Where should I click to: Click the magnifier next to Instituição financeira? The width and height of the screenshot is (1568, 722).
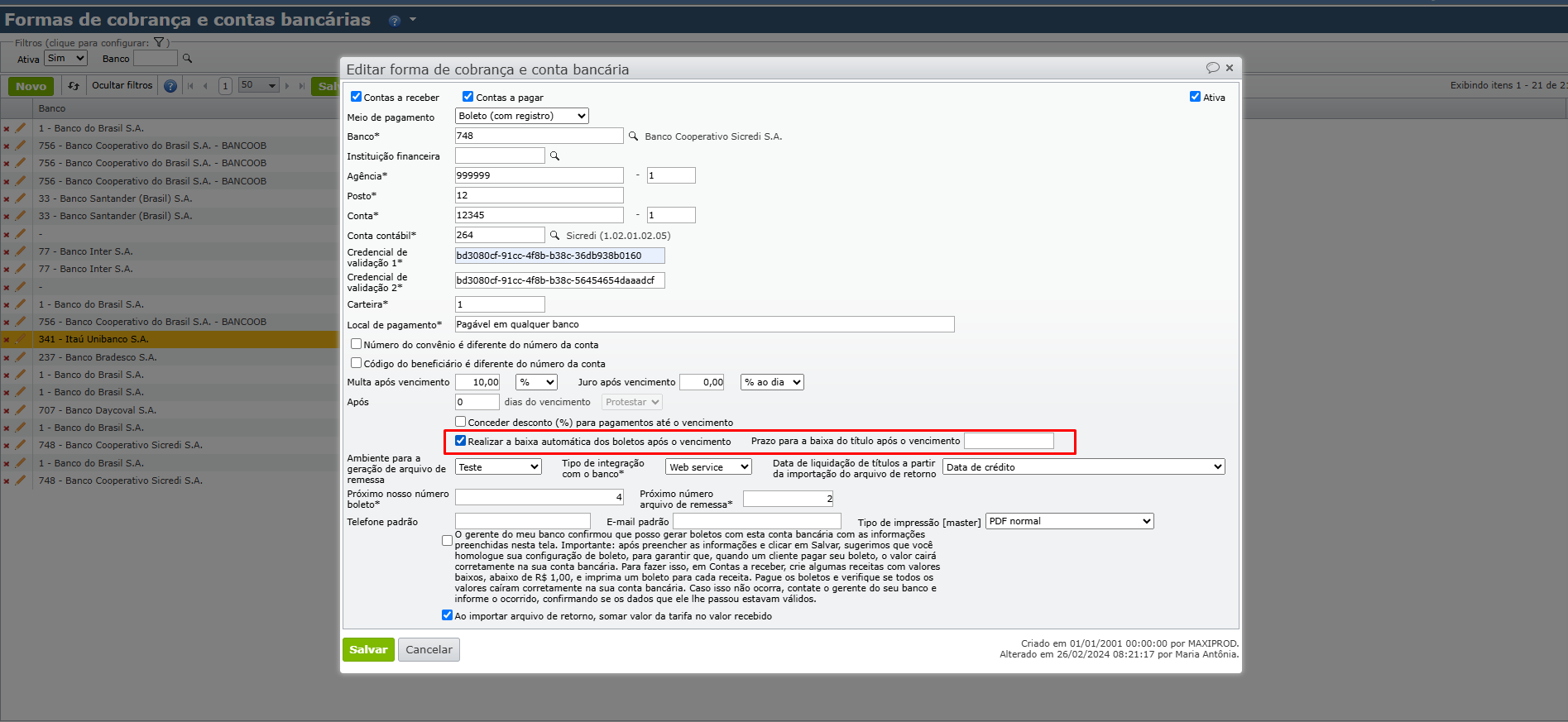(x=555, y=156)
